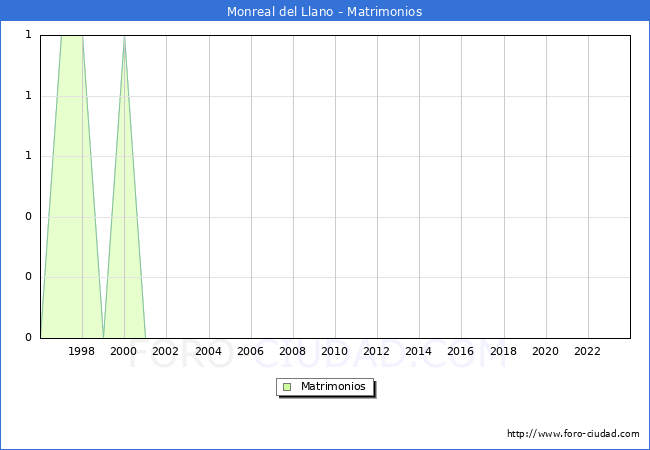Click the chart title Monreal del Llano - Matrimonios

pos(325,12)
